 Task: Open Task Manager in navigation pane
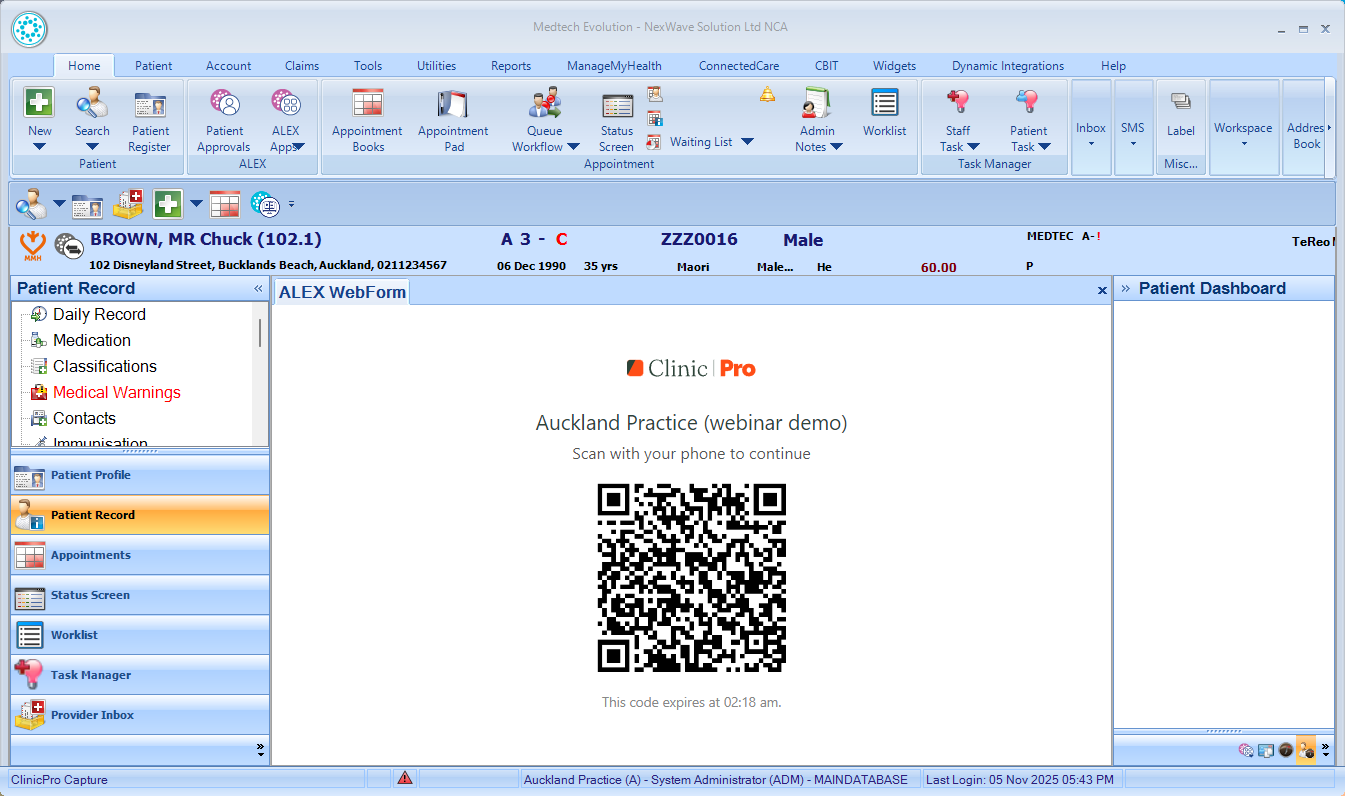click(x=140, y=675)
